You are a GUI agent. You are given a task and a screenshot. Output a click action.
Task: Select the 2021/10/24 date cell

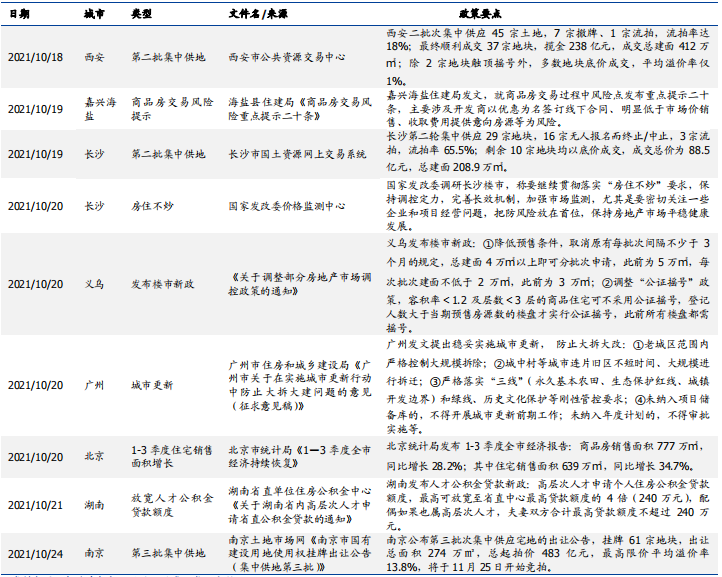point(35,551)
